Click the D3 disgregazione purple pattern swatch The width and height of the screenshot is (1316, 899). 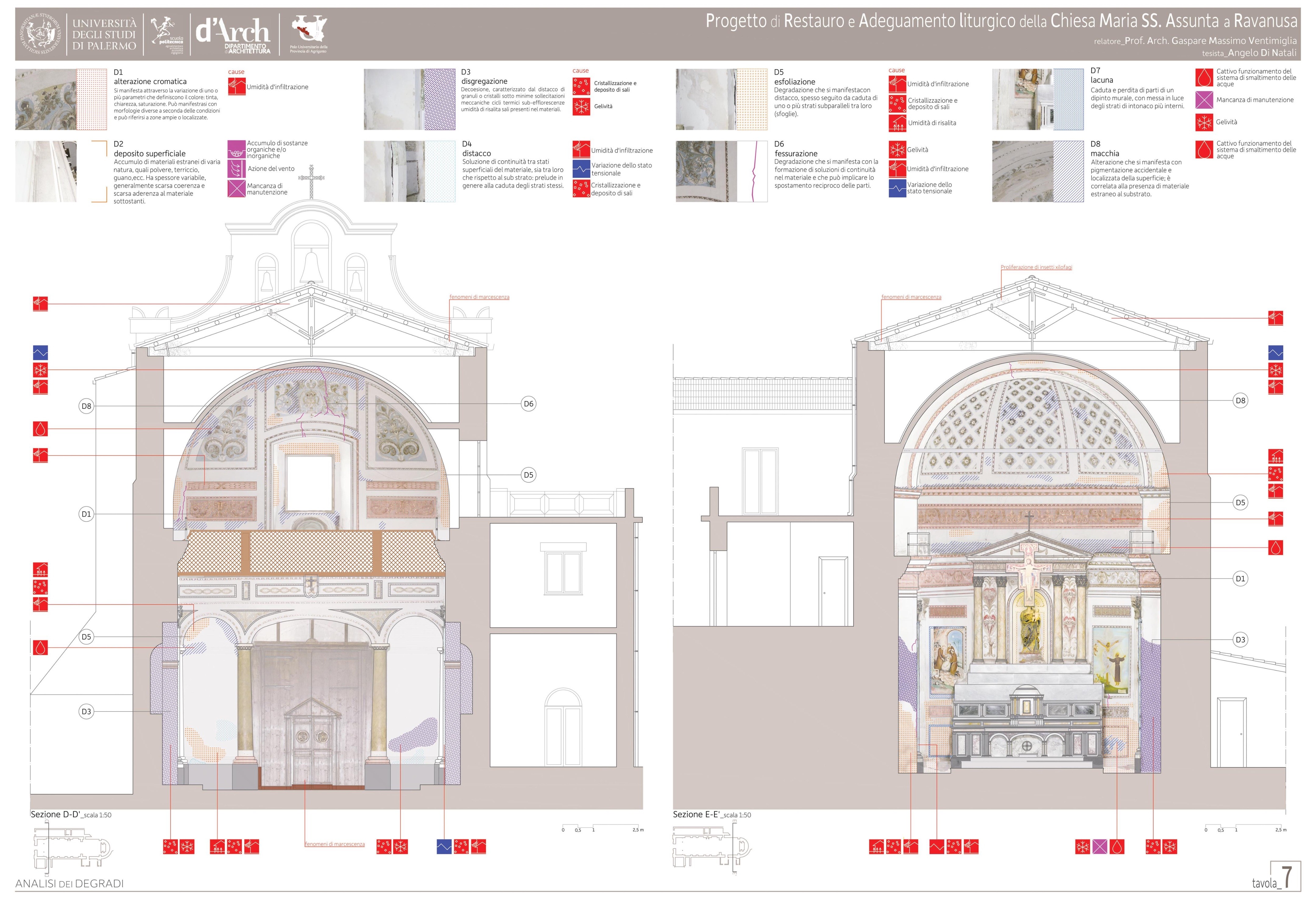440,100
